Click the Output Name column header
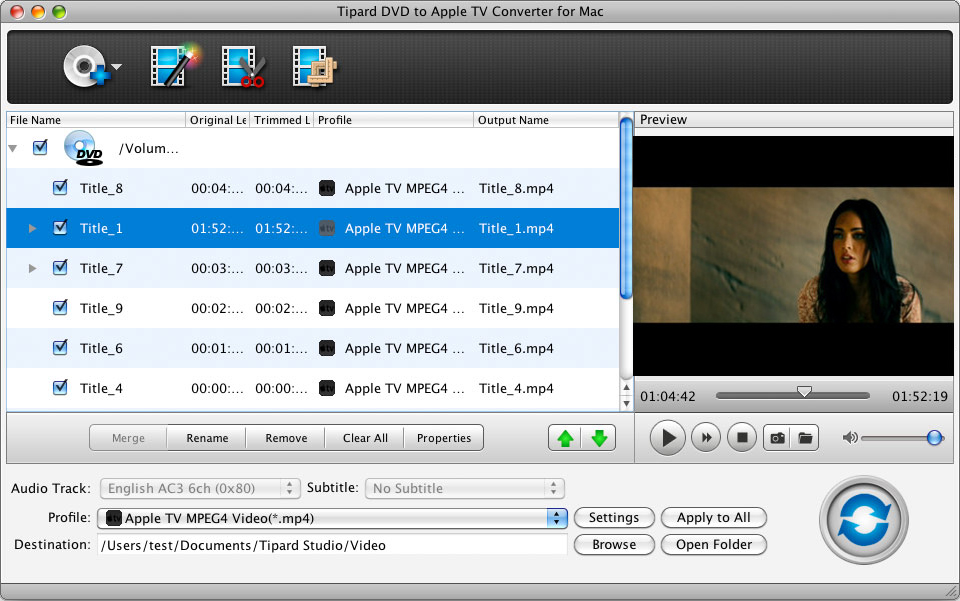This screenshot has width=960, height=601. (545, 120)
